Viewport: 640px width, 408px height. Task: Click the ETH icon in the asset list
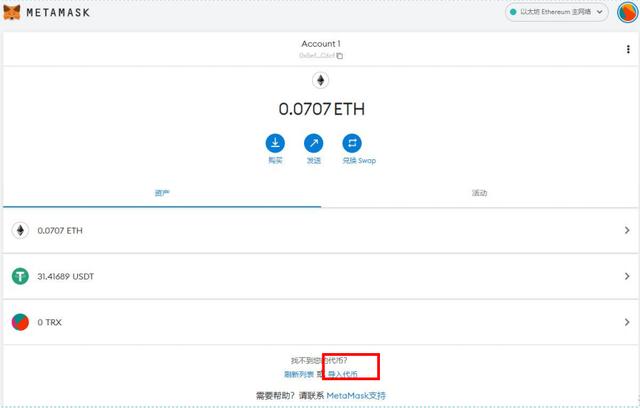[20, 230]
